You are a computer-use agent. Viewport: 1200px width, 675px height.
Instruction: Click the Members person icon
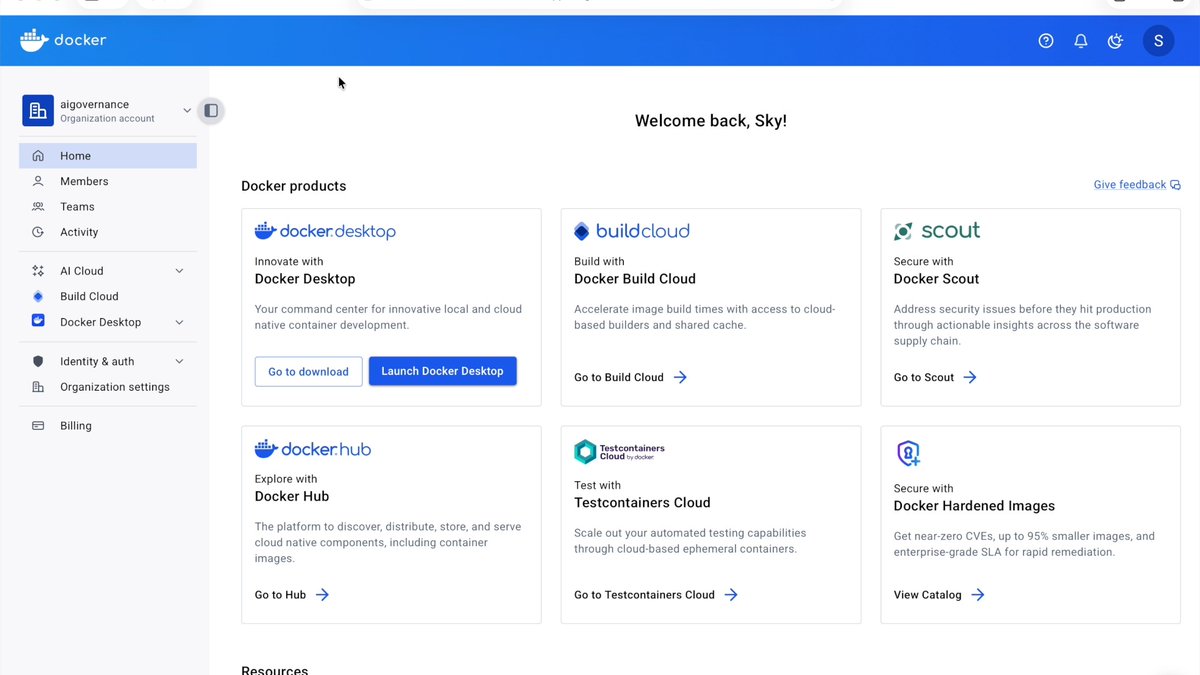(38, 181)
